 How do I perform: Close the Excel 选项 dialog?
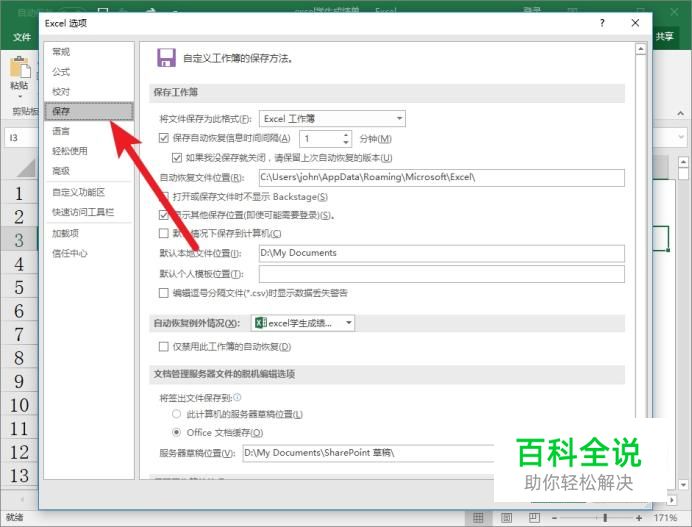point(635,23)
